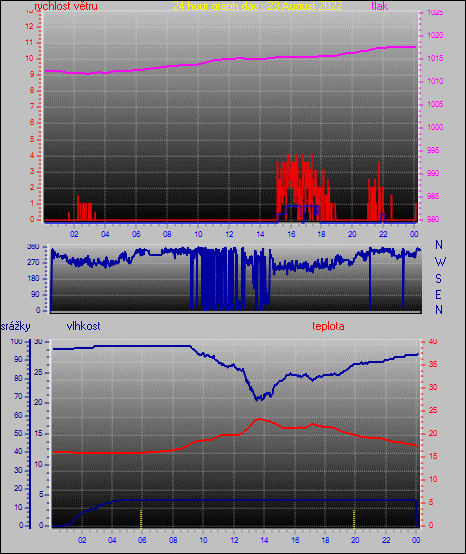Click the '270' wind direction axis value

pyautogui.click(x=33, y=263)
